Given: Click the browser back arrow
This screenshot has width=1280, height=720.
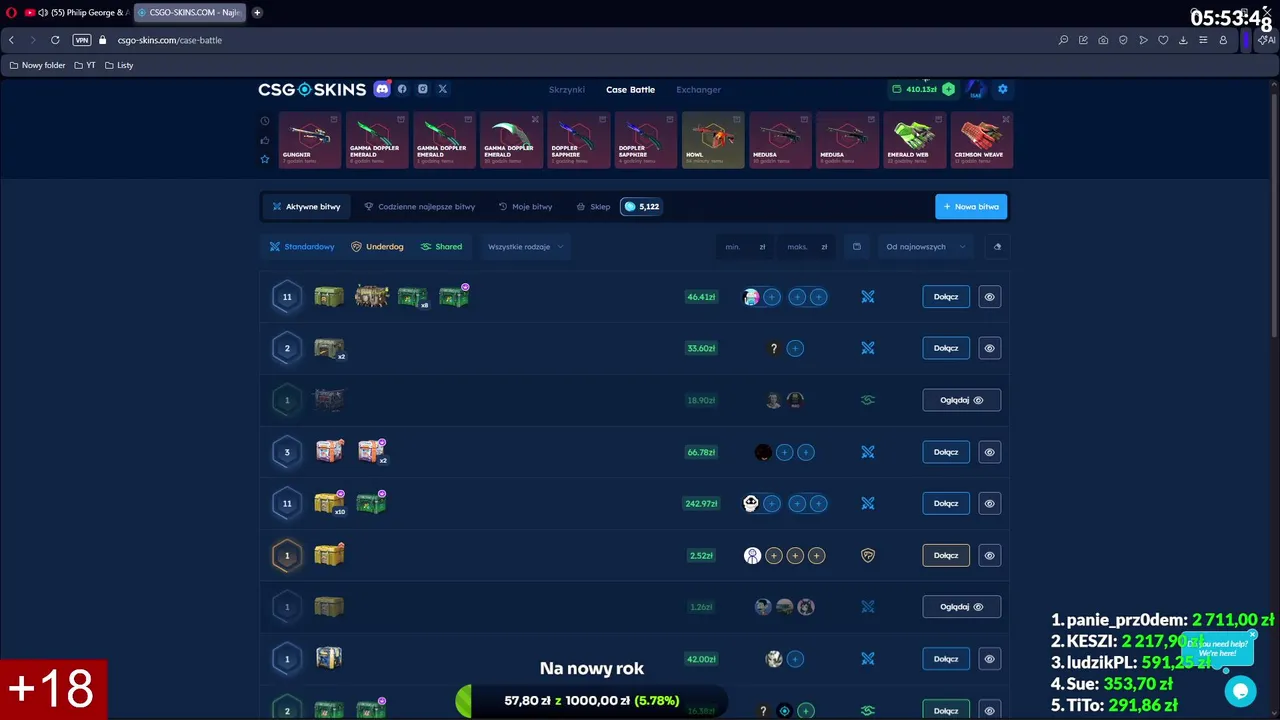Looking at the screenshot, I should (12, 40).
